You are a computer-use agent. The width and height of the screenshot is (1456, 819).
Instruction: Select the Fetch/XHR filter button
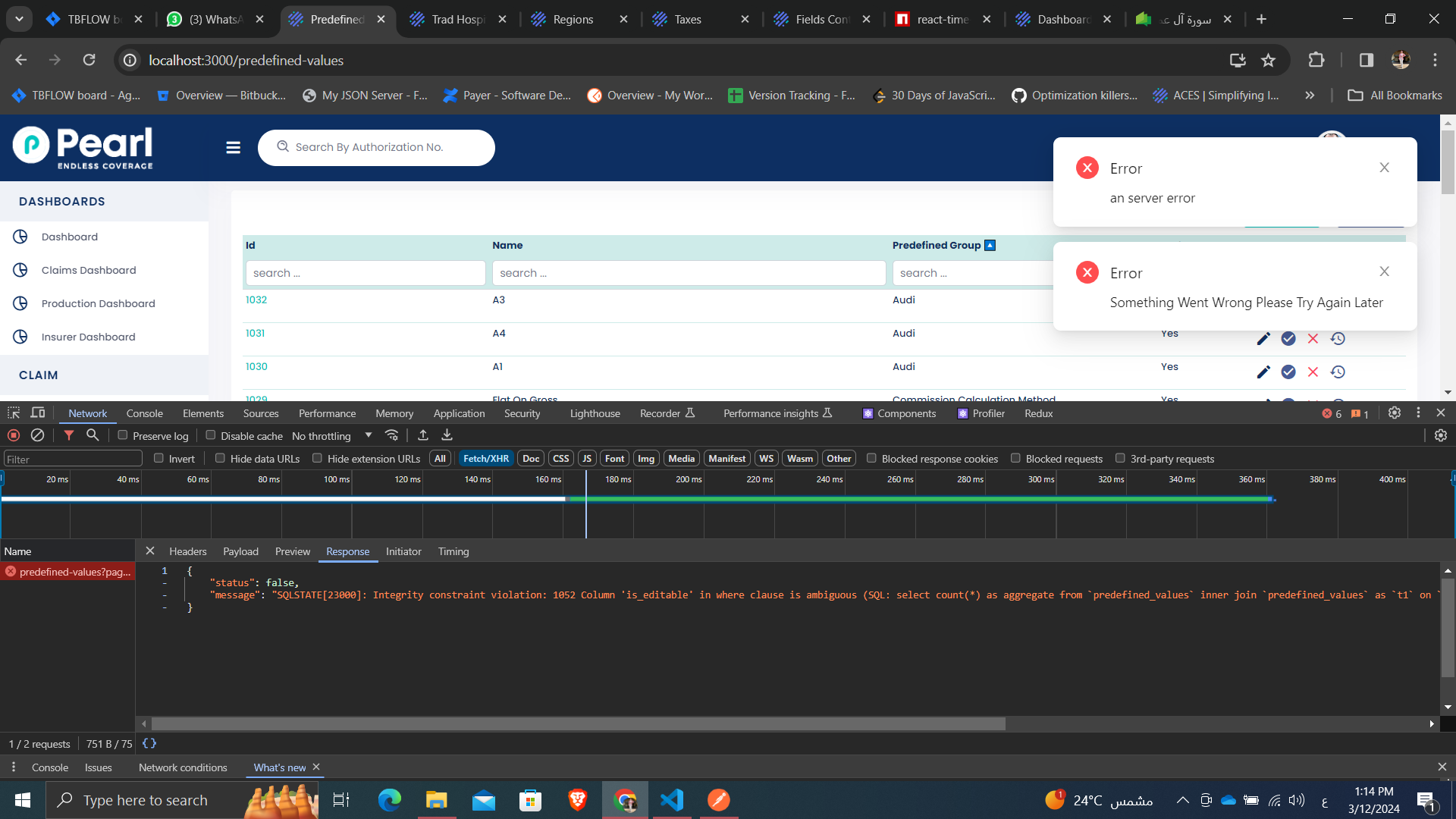click(485, 459)
